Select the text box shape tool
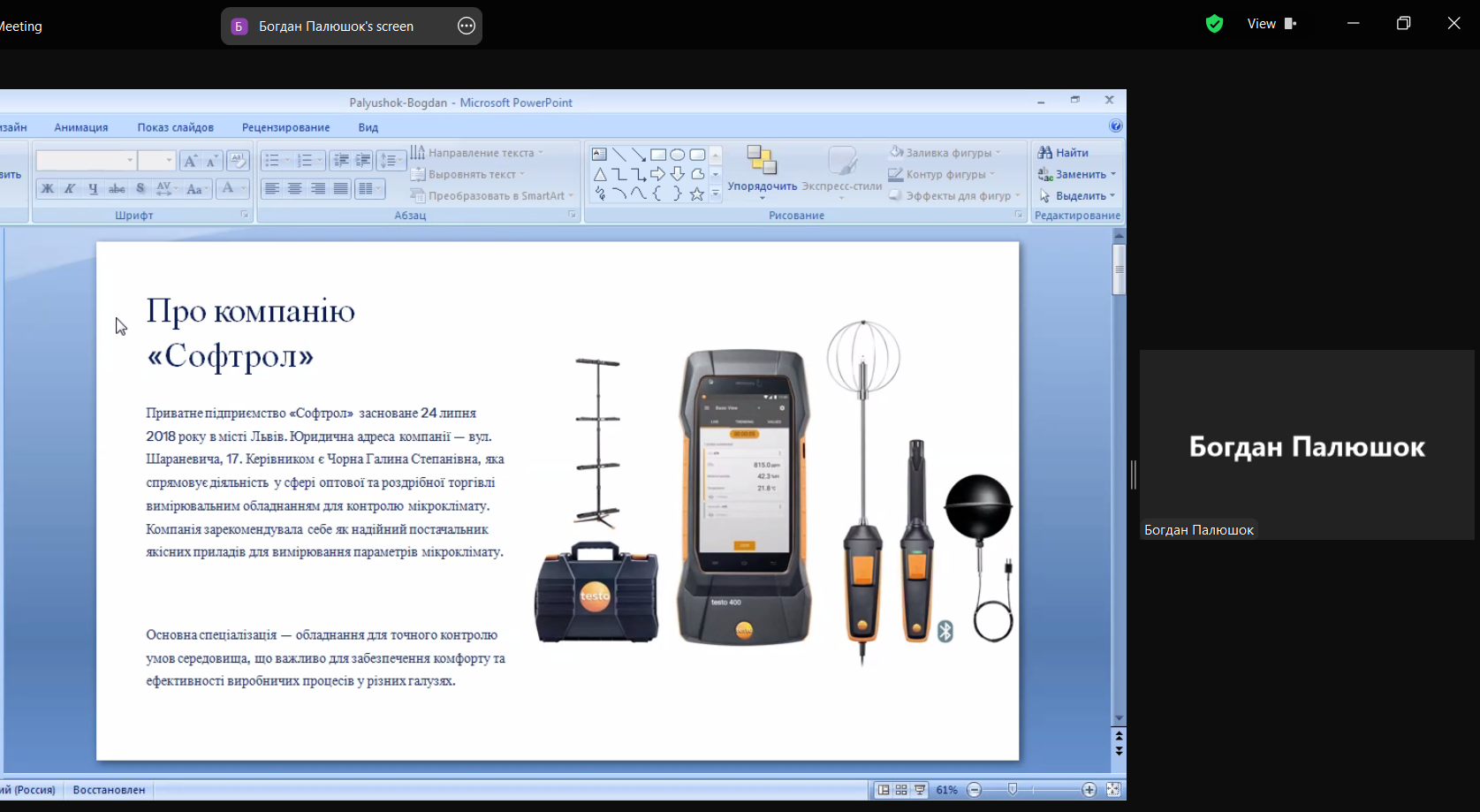 pyautogui.click(x=599, y=154)
